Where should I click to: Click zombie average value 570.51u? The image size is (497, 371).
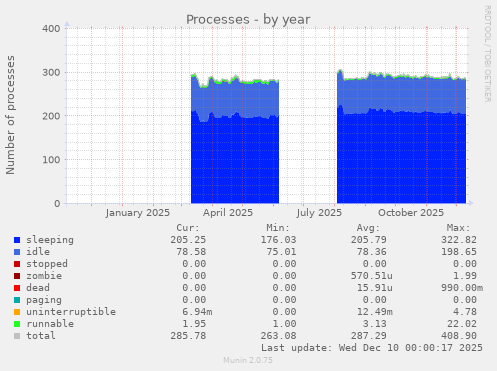[x=372, y=276]
